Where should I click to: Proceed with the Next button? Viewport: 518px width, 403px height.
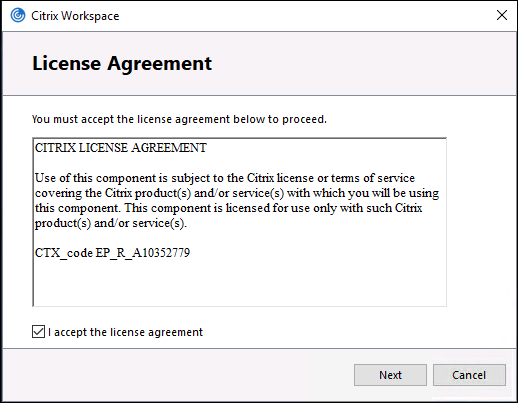click(390, 375)
